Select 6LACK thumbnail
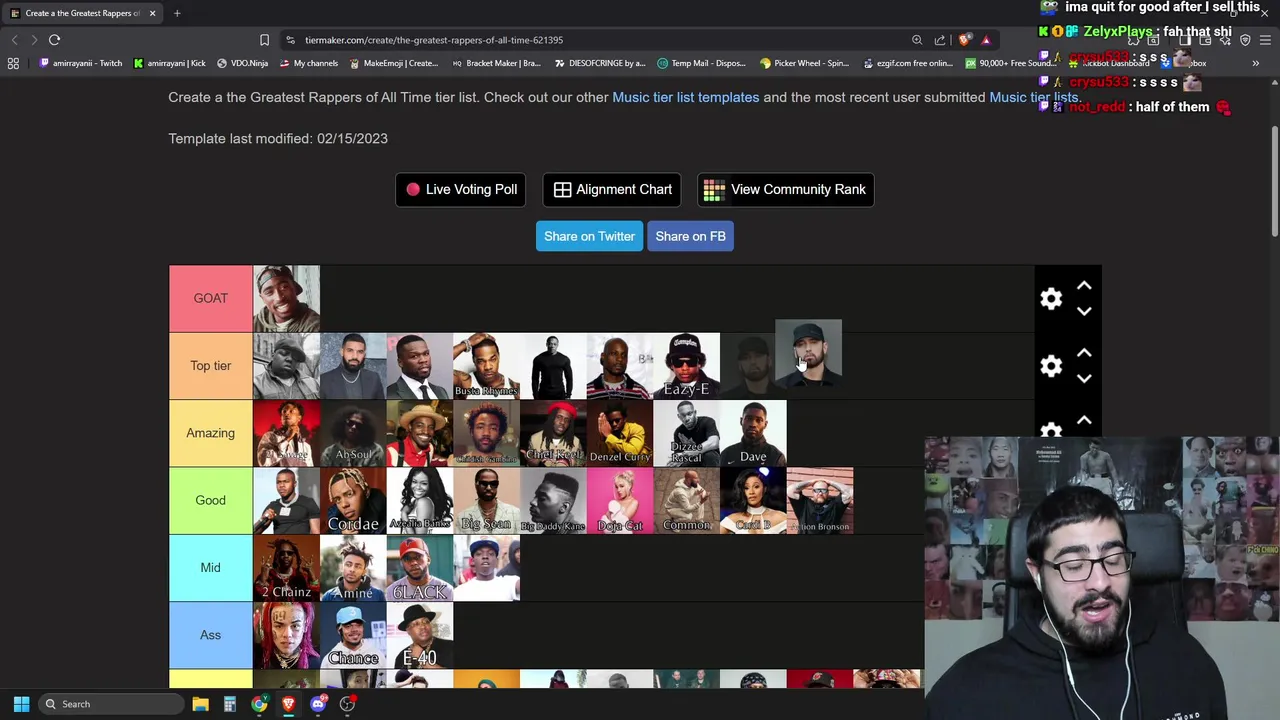Viewport: 1280px width, 720px height. pos(420,567)
